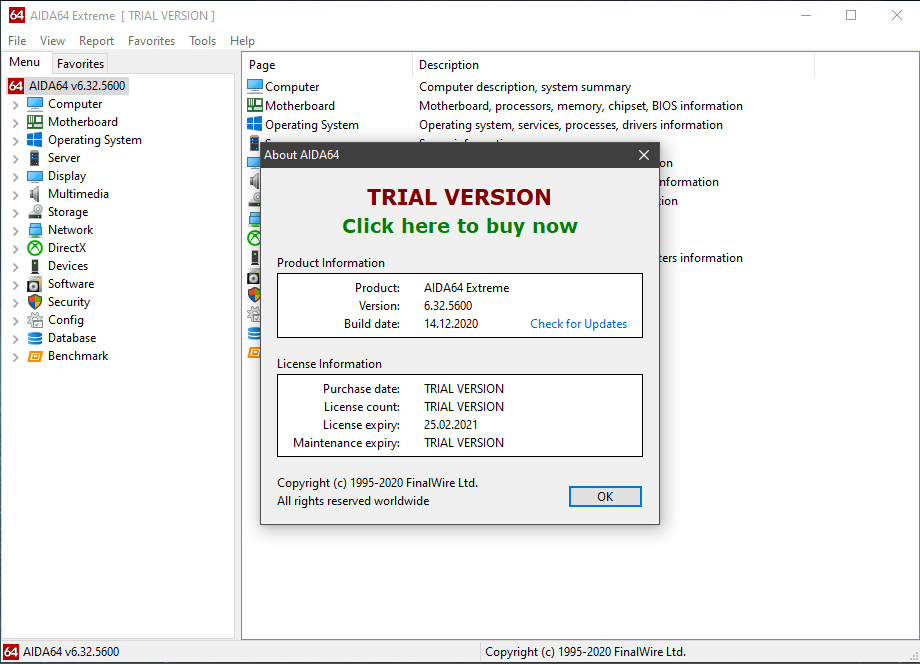
Task: Click the Operating system description text
Action: click(571, 125)
